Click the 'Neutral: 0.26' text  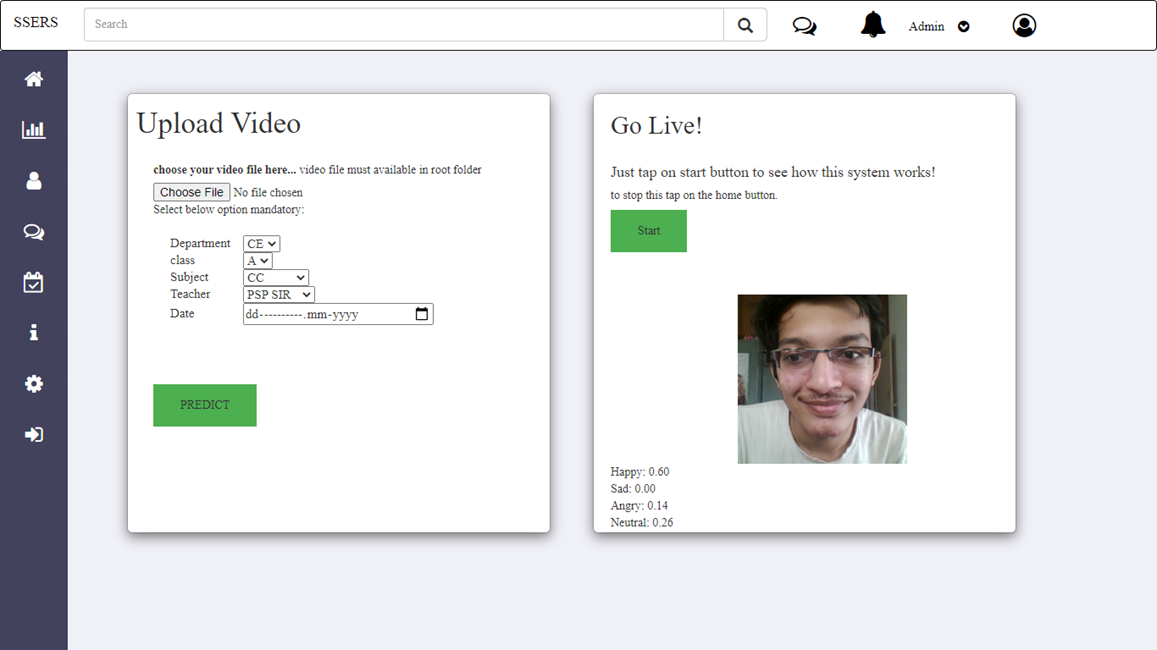tap(642, 522)
